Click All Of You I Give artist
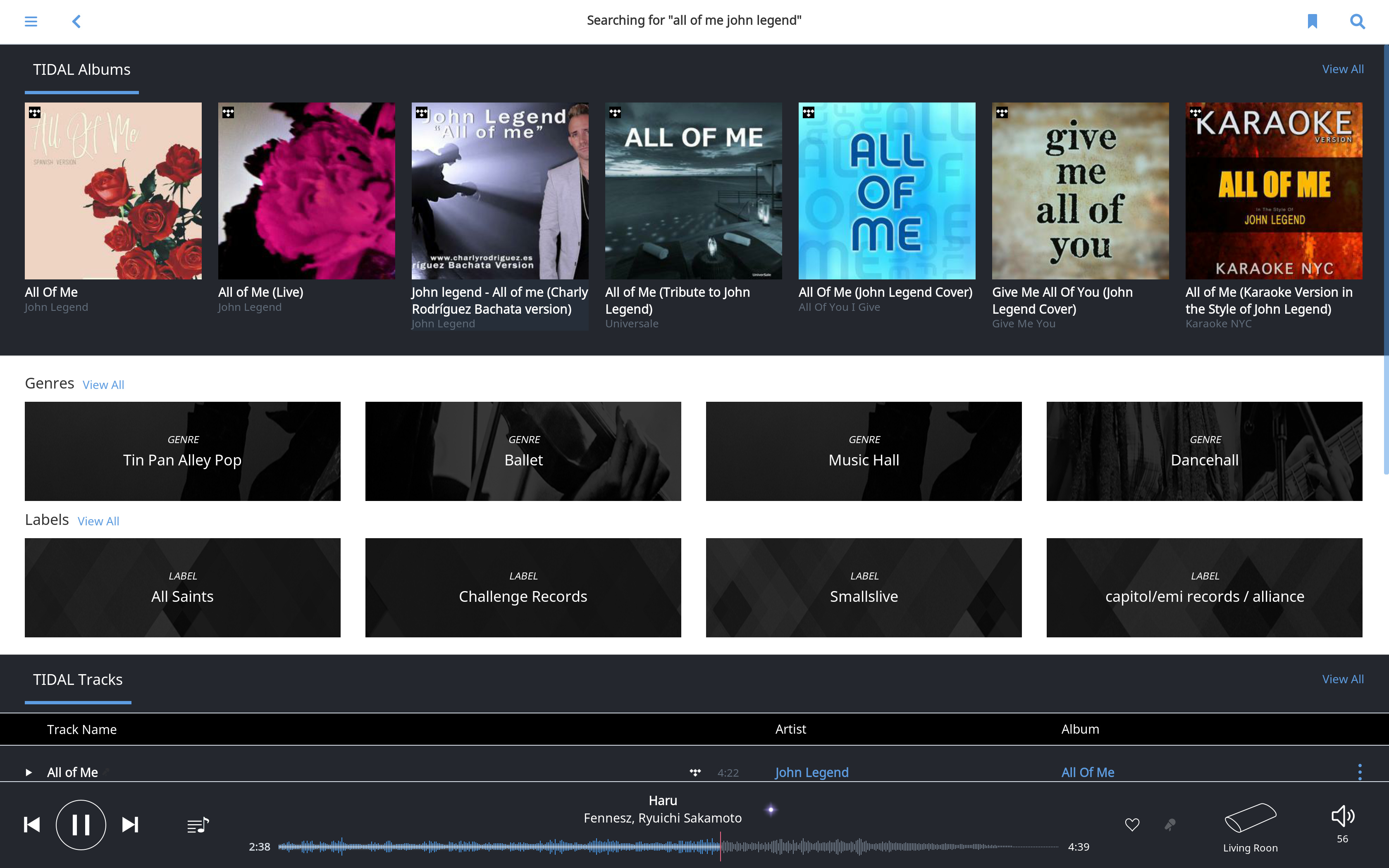The image size is (1389, 868). click(838, 307)
